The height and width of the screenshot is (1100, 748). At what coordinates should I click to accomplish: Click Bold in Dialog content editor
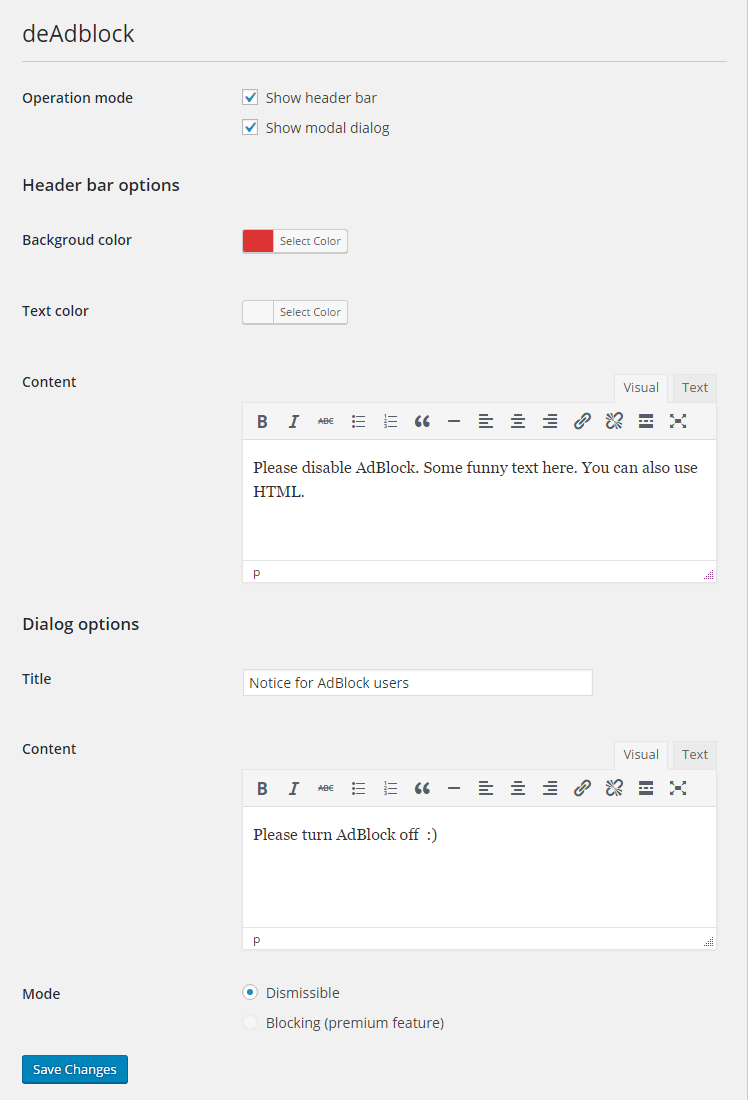[262, 789]
